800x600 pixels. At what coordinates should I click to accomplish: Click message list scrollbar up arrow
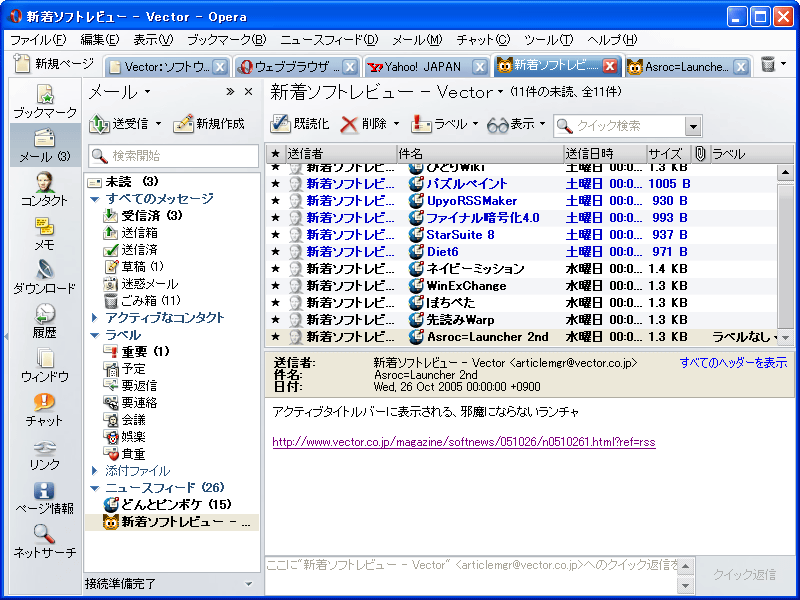pos(785,172)
